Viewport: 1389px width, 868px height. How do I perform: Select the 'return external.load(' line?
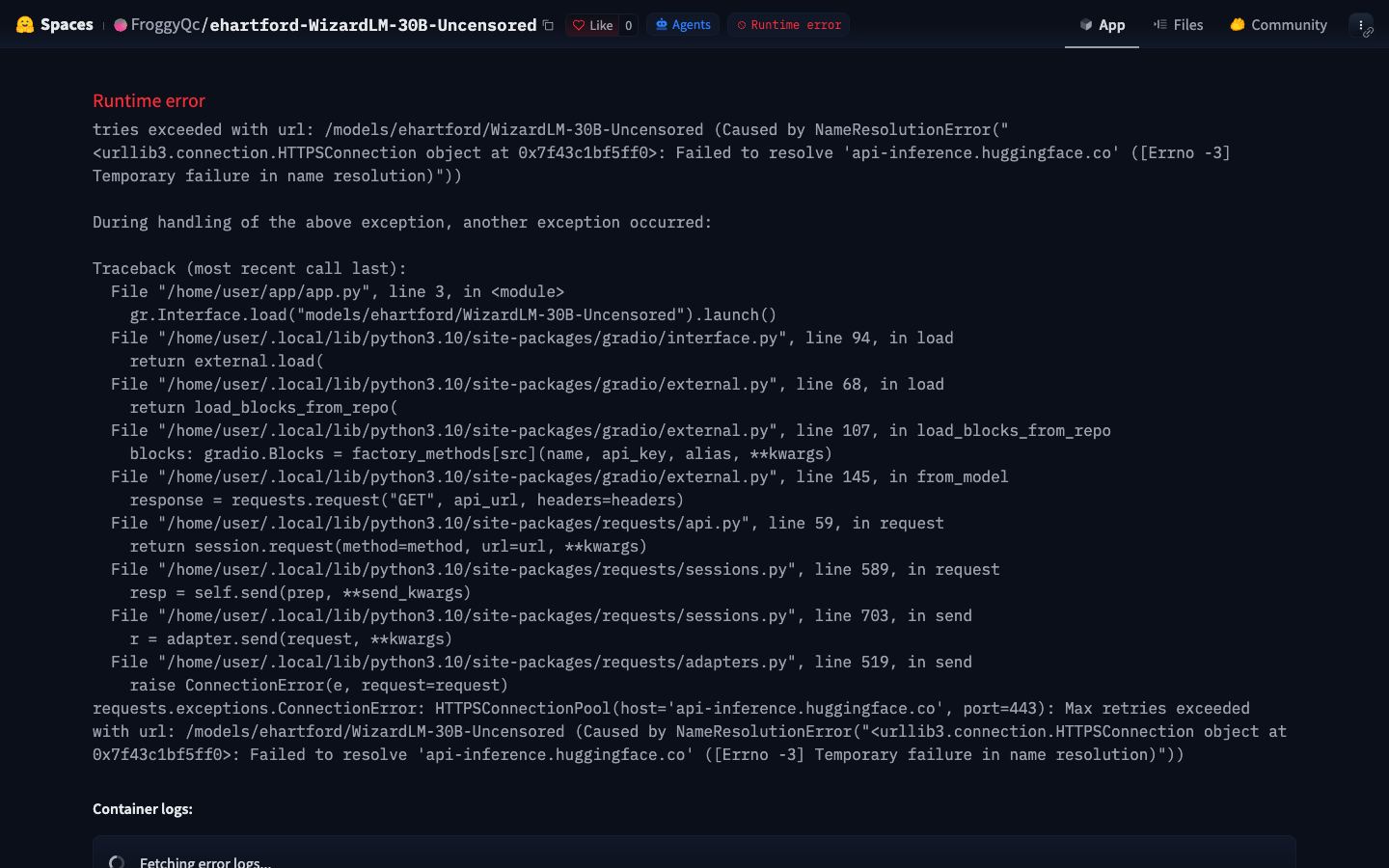coord(227,361)
